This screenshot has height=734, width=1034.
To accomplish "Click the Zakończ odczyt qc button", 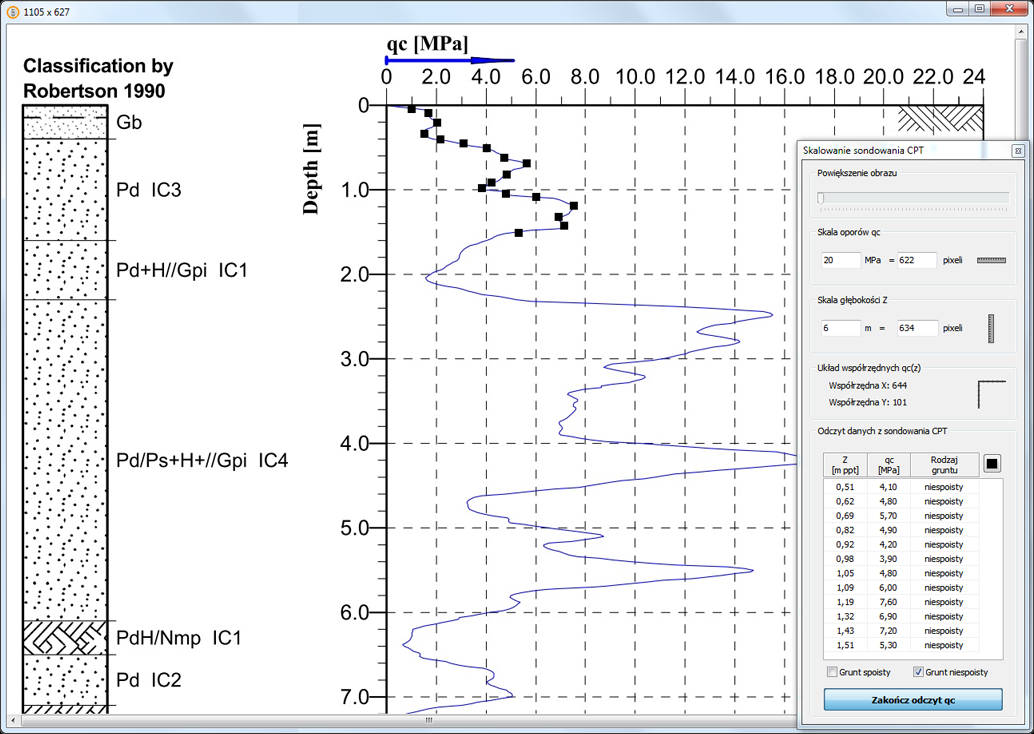I will 913,700.
